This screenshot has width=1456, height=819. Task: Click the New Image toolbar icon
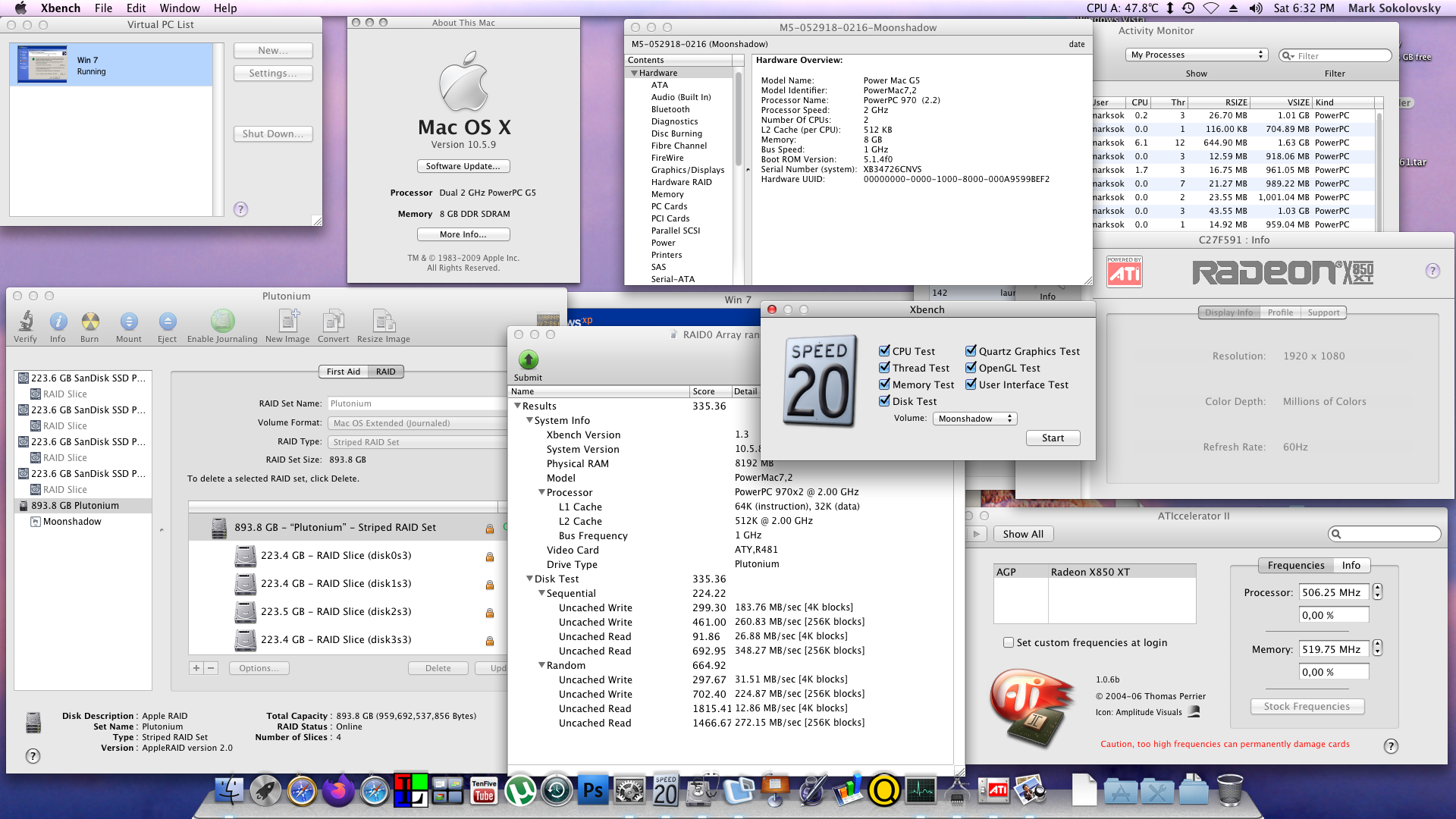point(287,322)
